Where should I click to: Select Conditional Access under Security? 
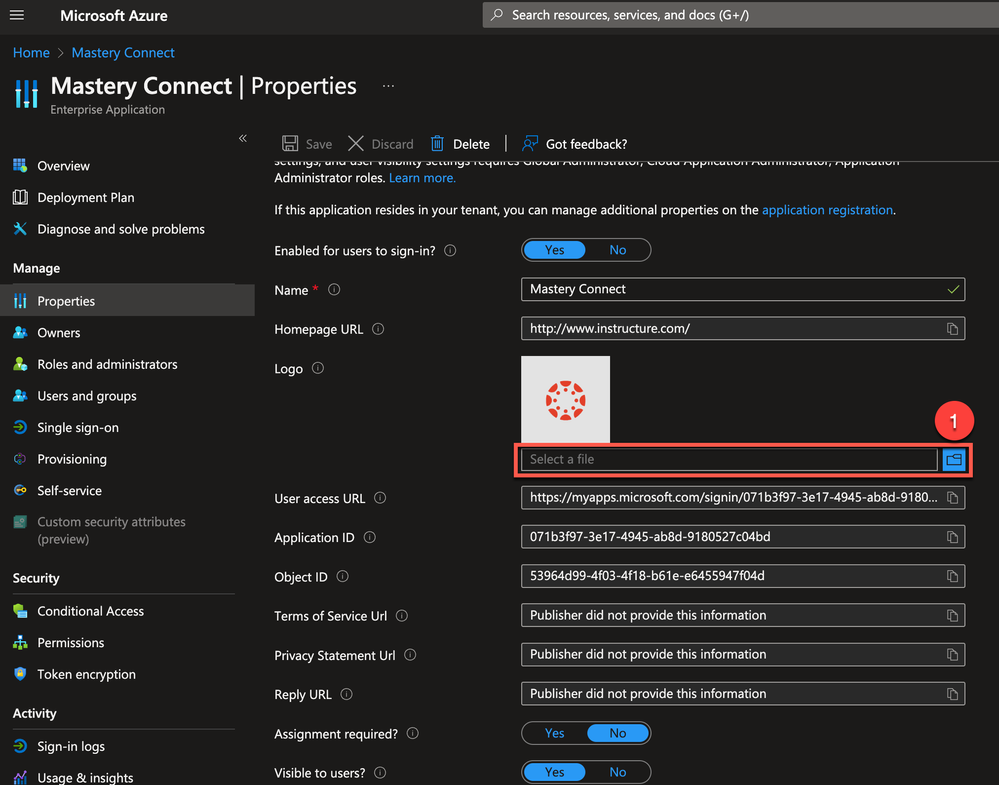(x=90, y=611)
